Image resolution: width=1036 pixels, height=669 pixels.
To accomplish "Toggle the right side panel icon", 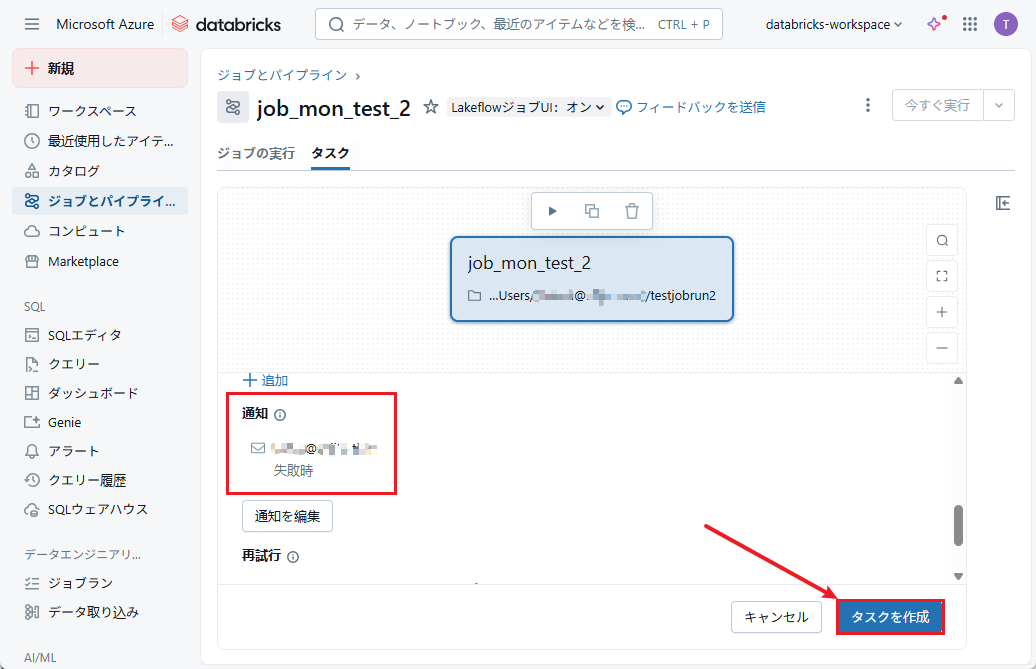I will (1003, 203).
